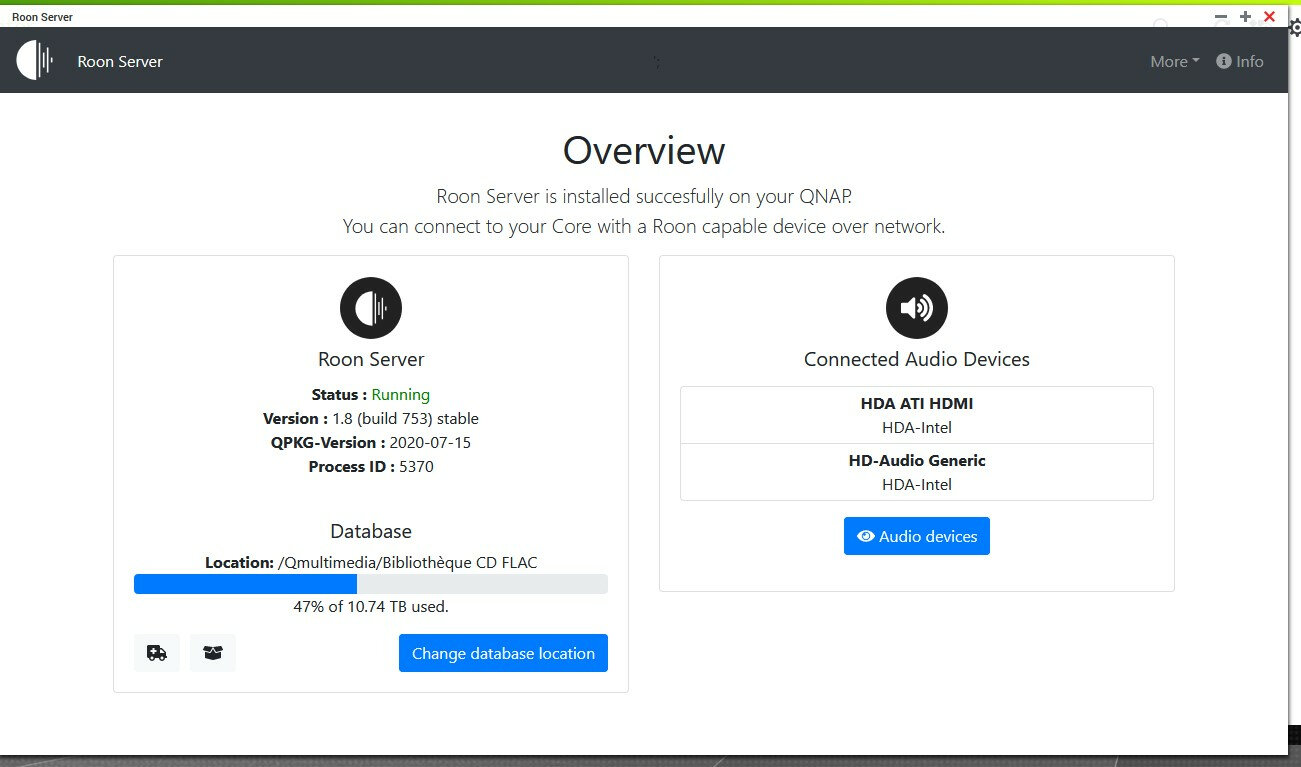Click the speaker icon above Connected Audio Devices

(917, 308)
